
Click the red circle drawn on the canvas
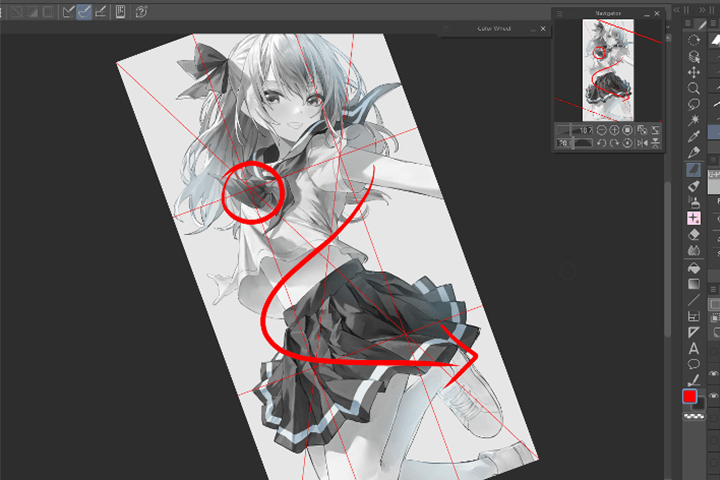point(253,193)
